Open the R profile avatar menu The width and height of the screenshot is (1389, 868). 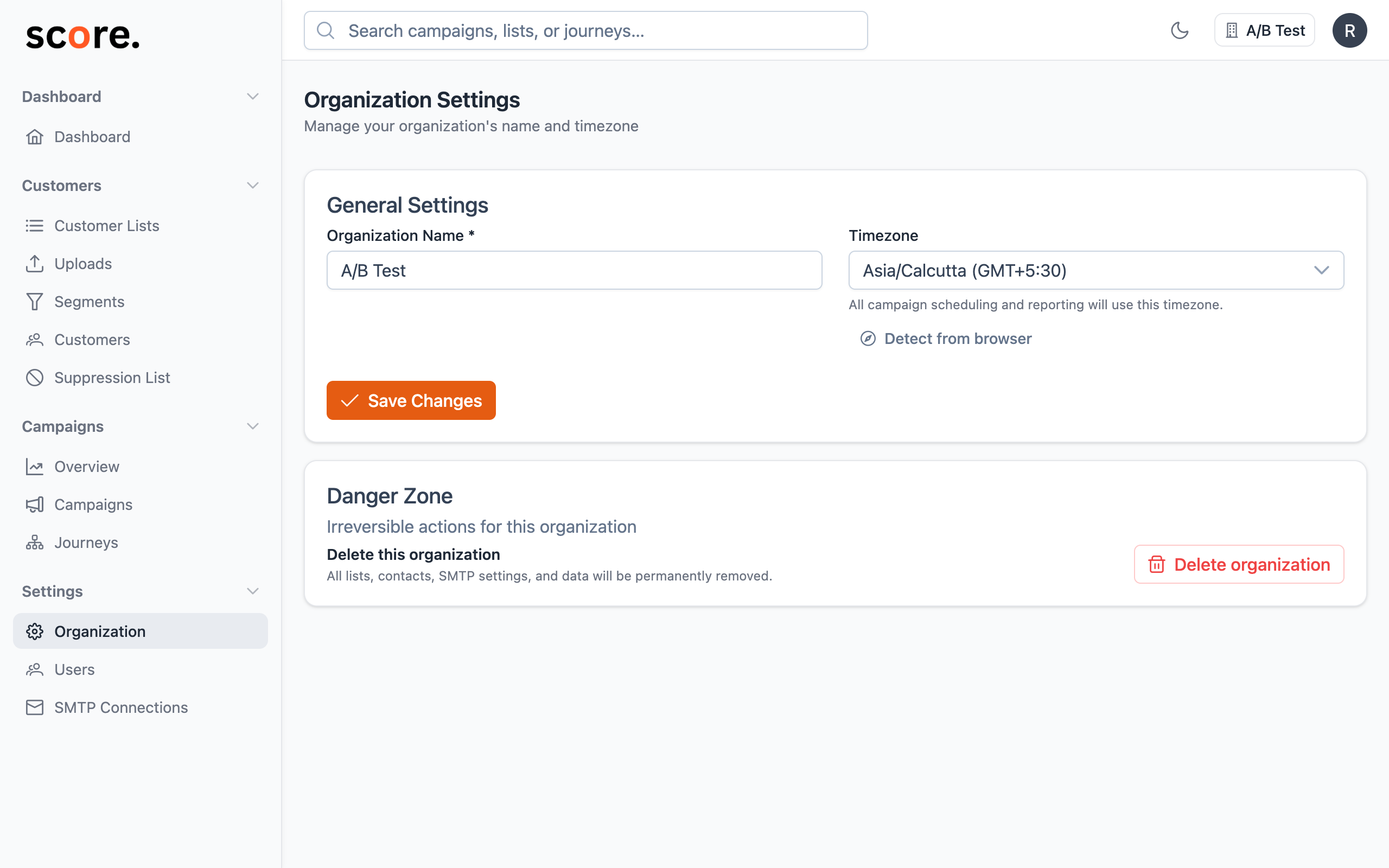point(1350,30)
